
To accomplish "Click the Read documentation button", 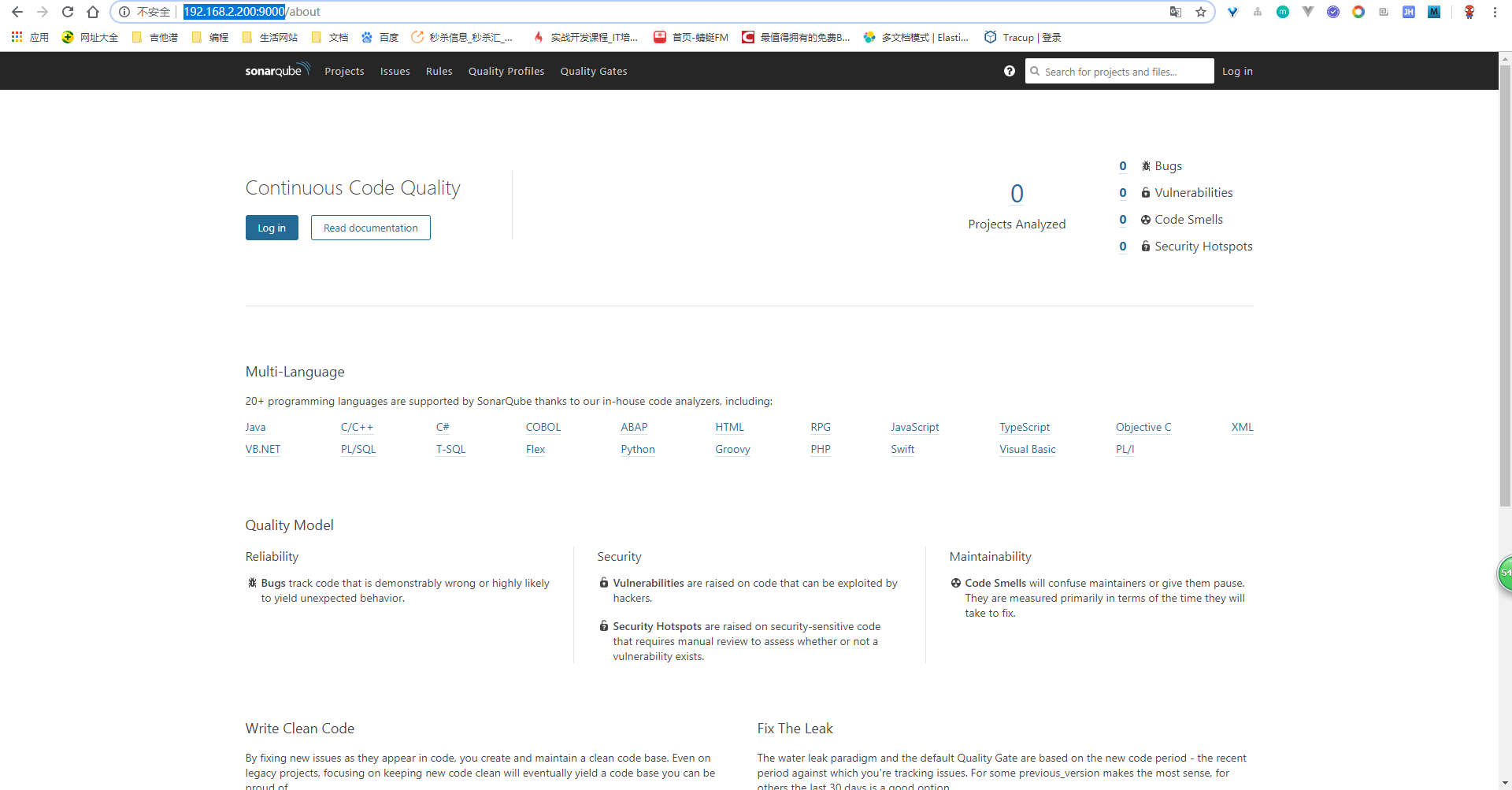I will tap(371, 228).
